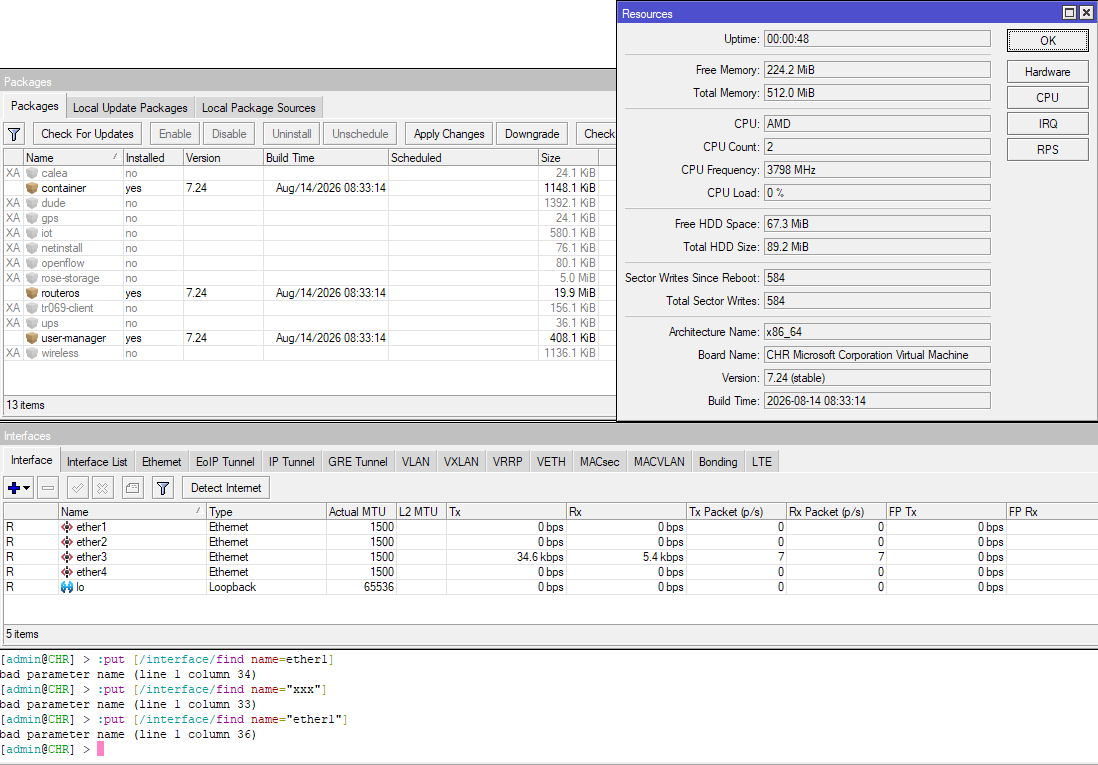Image resolution: width=1098 pixels, height=765 pixels.
Task: Open the Packages filter funnel icon
Action: 14,134
